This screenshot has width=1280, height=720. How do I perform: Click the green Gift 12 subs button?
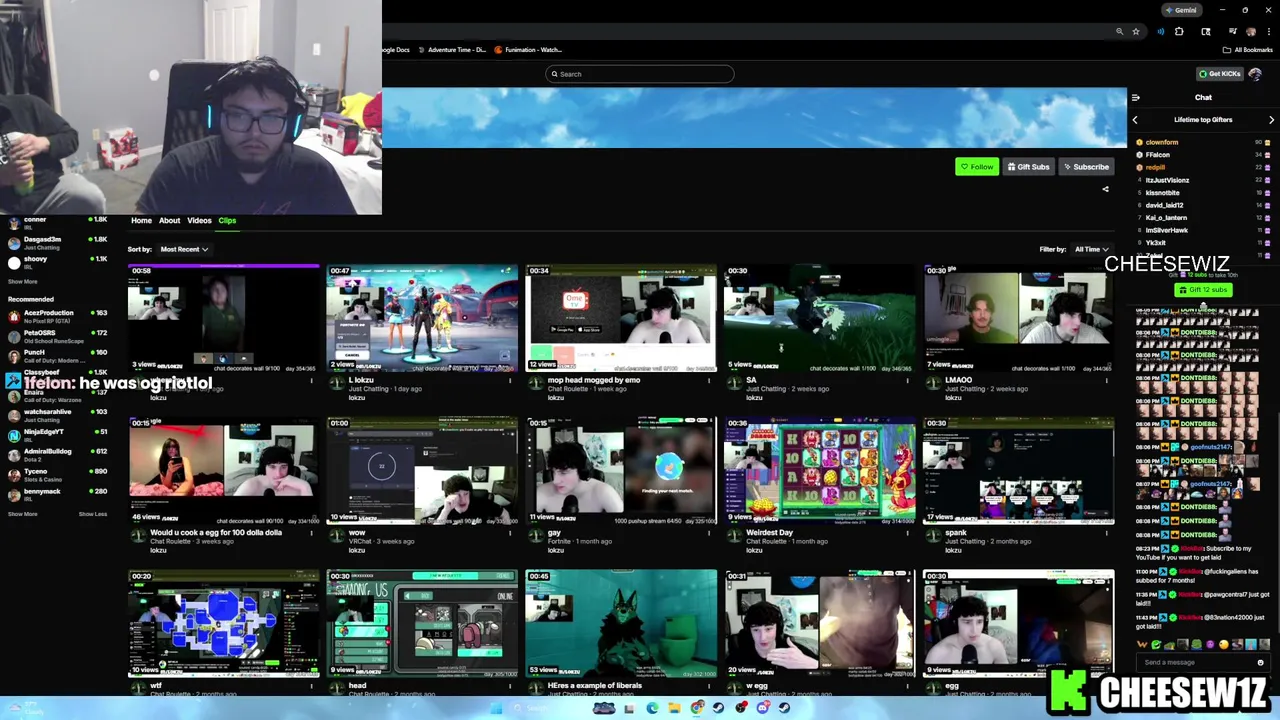tap(1203, 290)
